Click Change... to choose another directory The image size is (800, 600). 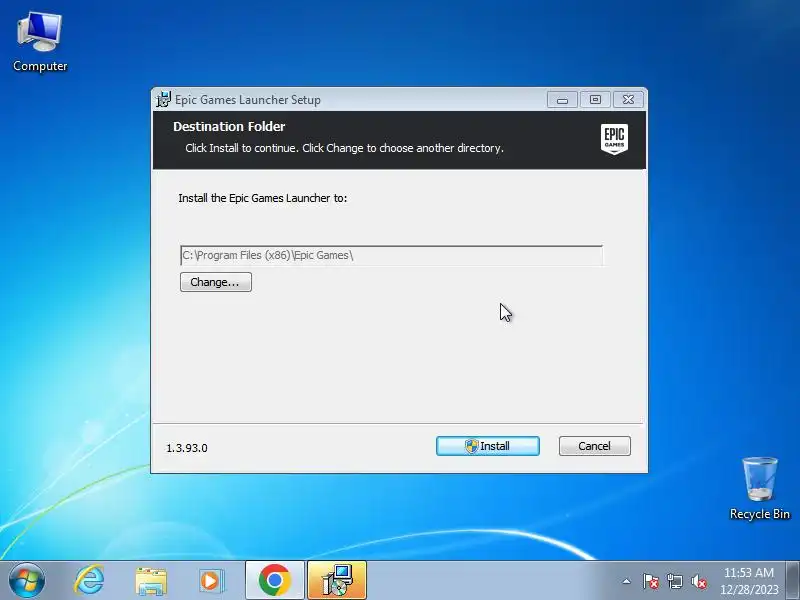215,282
